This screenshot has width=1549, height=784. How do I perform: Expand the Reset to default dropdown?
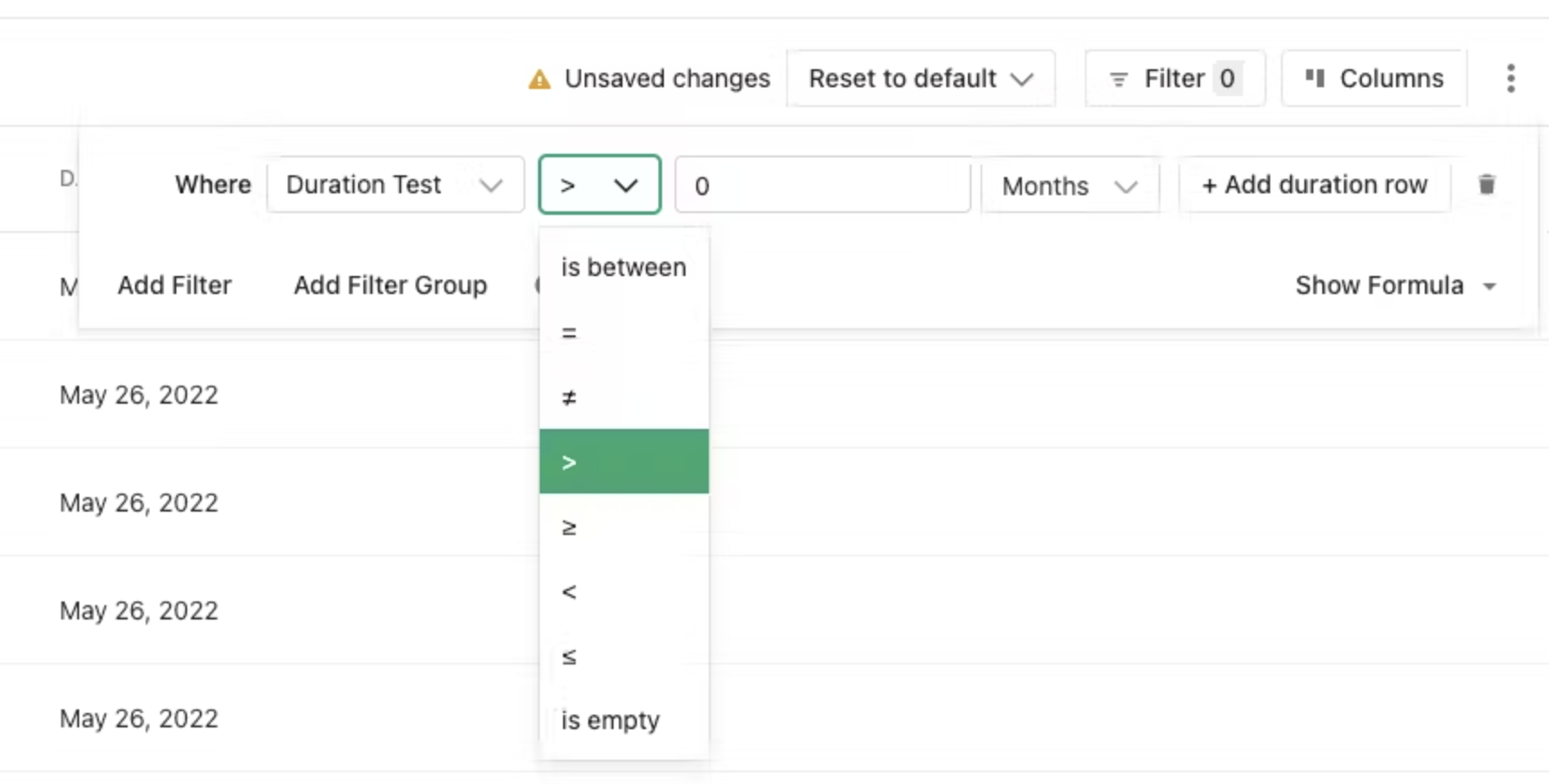(x=920, y=78)
